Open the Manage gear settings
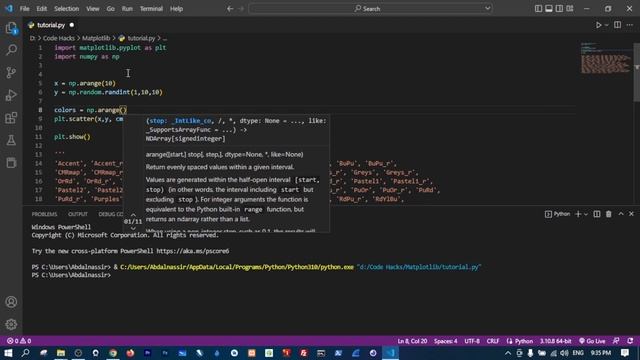640x360 pixels. tap(11, 324)
